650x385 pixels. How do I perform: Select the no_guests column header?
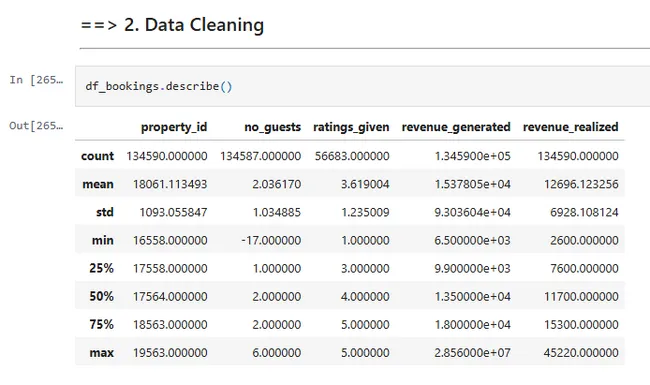pyautogui.click(x=272, y=127)
